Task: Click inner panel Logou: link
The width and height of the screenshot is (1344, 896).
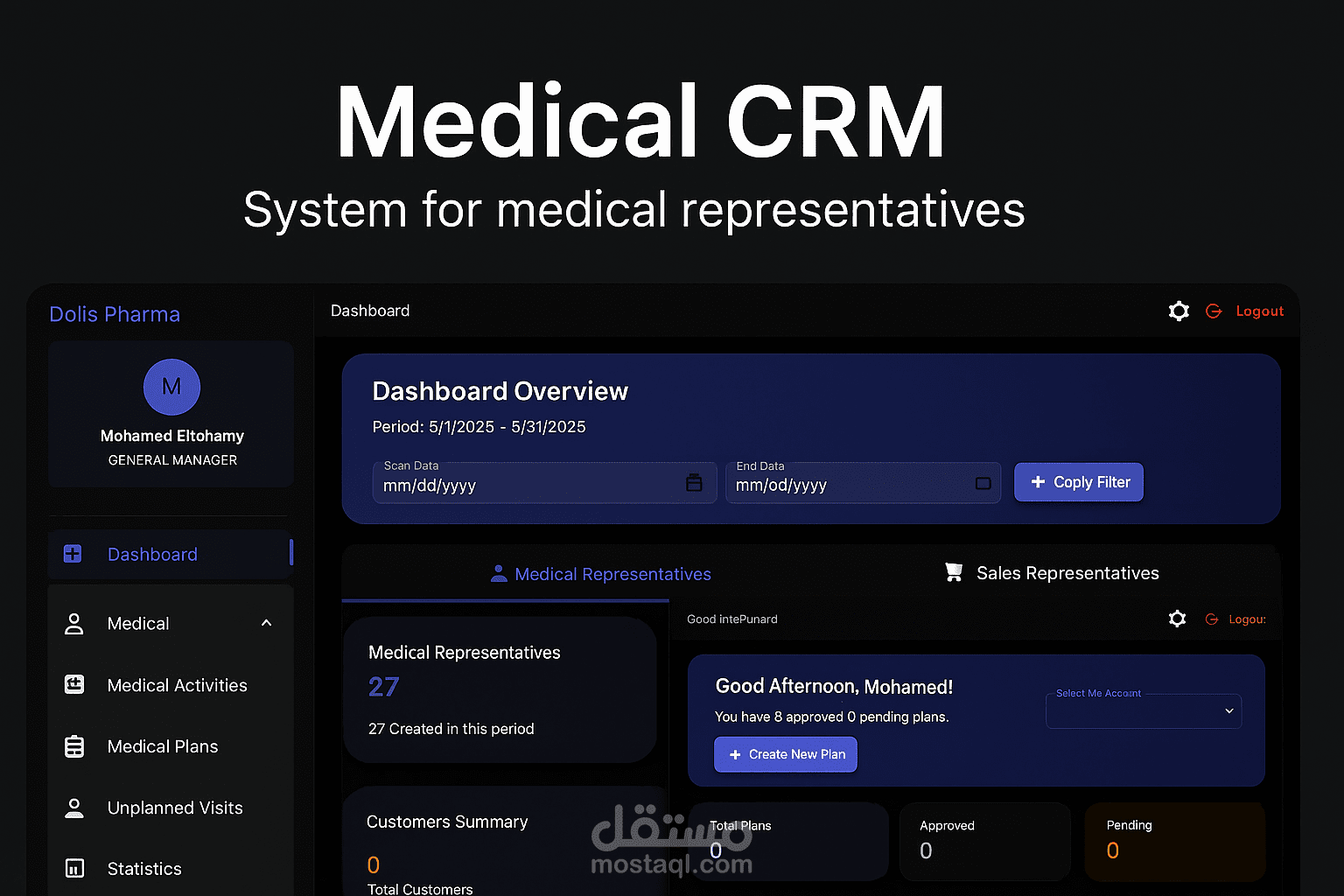Action: tap(1247, 619)
